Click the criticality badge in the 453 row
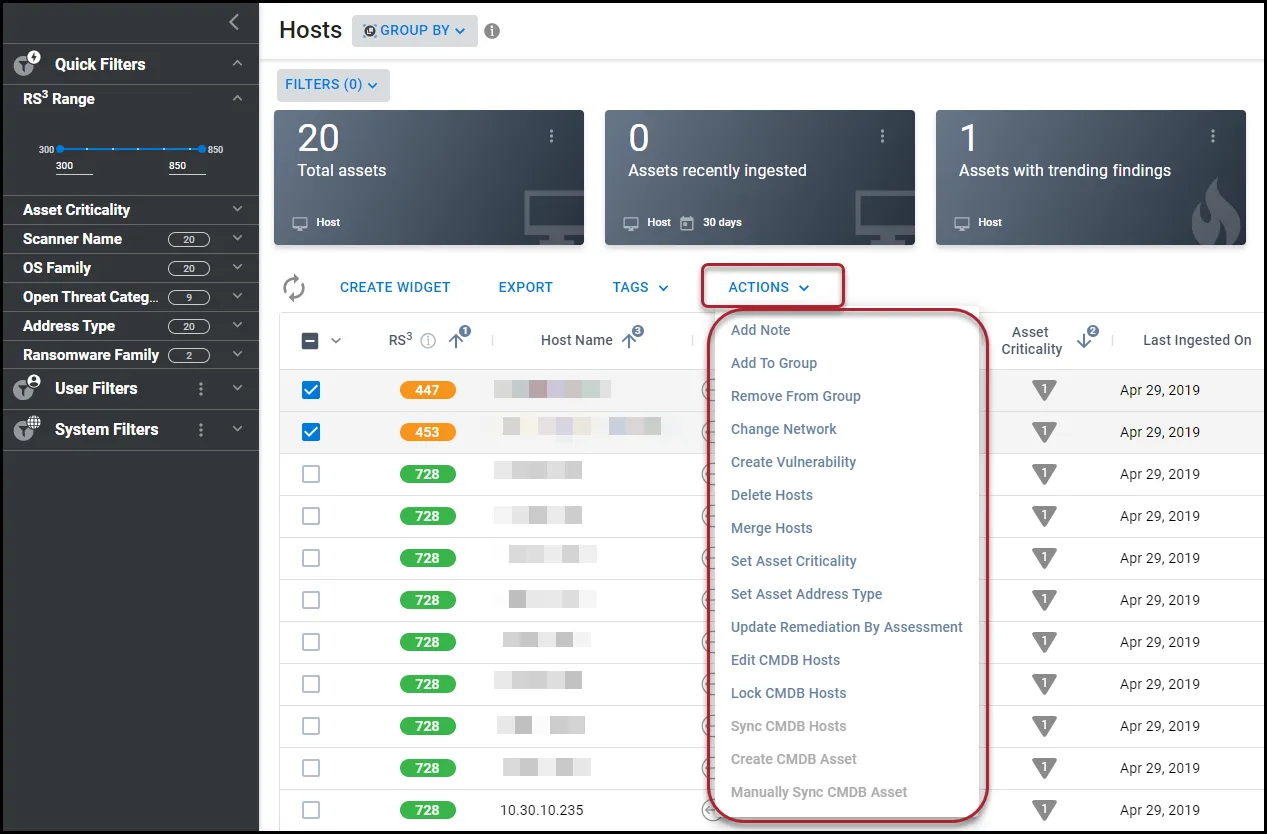 (x=1044, y=432)
